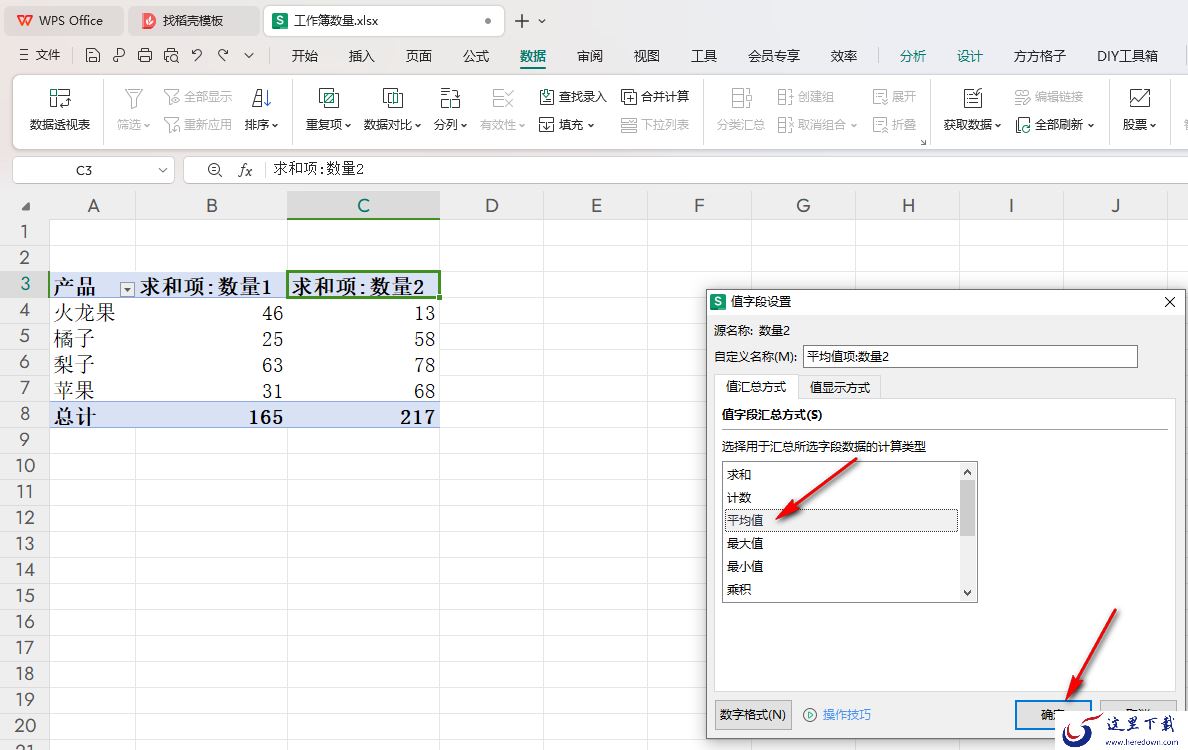Close the 值字段设置 dialog
This screenshot has height=750, width=1188.
click(x=1170, y=302)
